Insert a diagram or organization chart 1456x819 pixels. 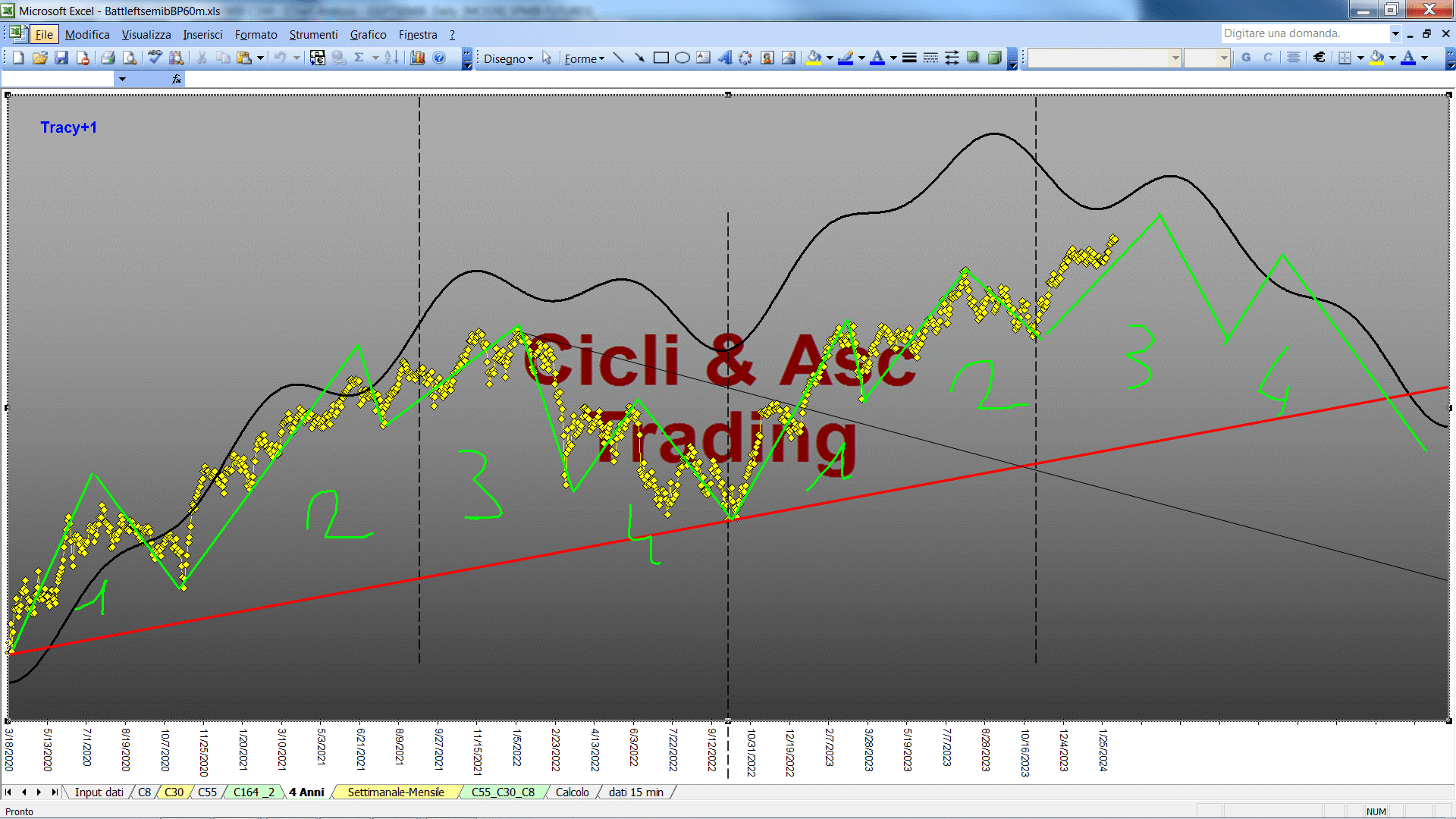pos(745,58)
